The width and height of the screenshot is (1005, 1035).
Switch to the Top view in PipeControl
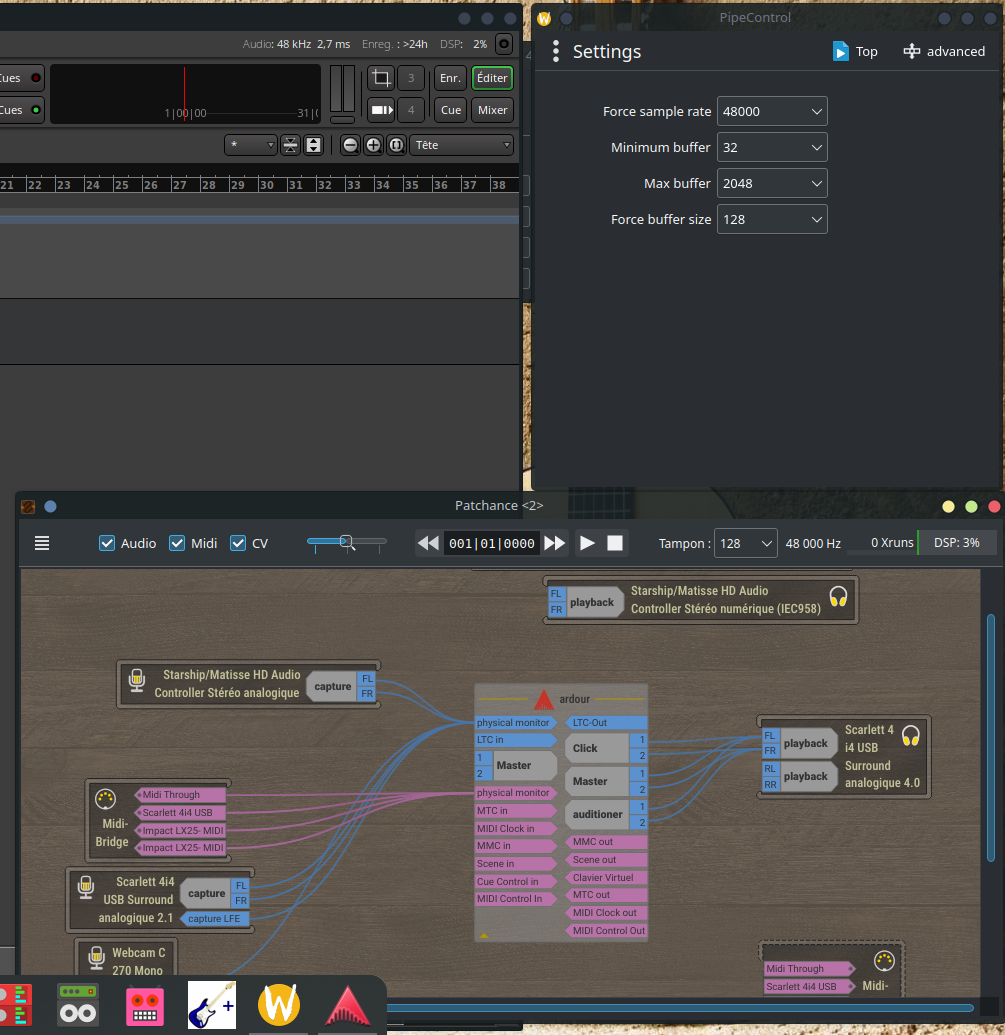(x=855, y=52)
